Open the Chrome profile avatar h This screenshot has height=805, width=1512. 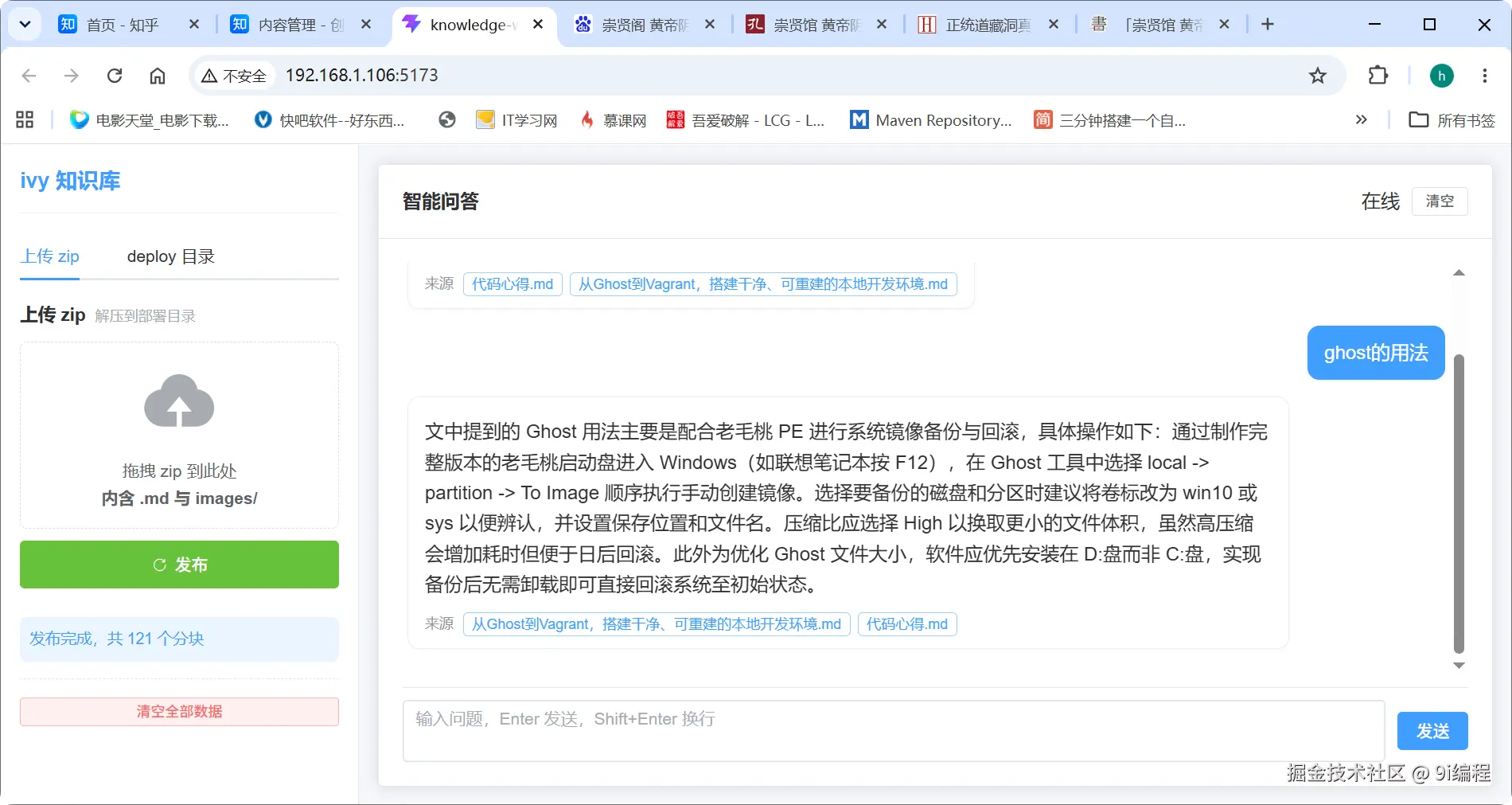tap(1441, 76)
